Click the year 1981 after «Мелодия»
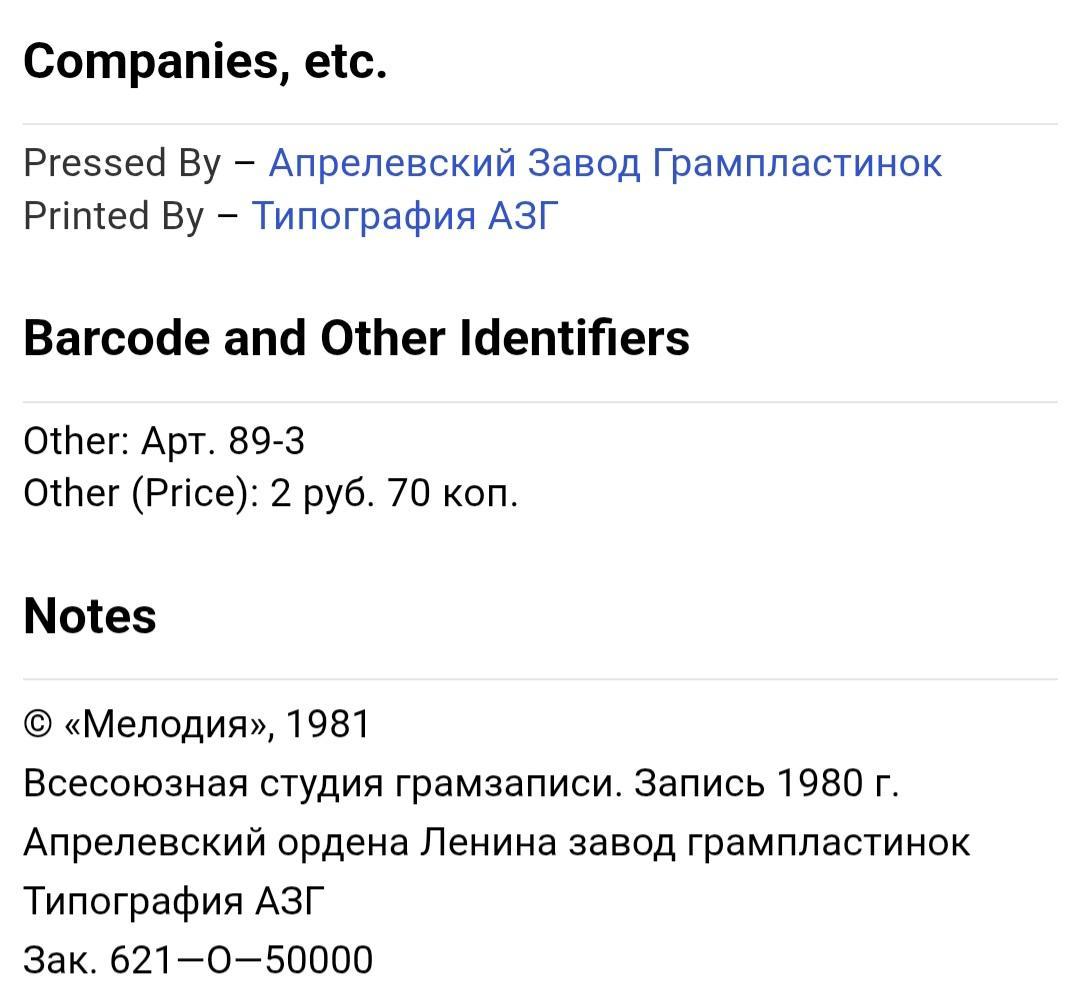1080x1000 pixels. tap(328, 724)
